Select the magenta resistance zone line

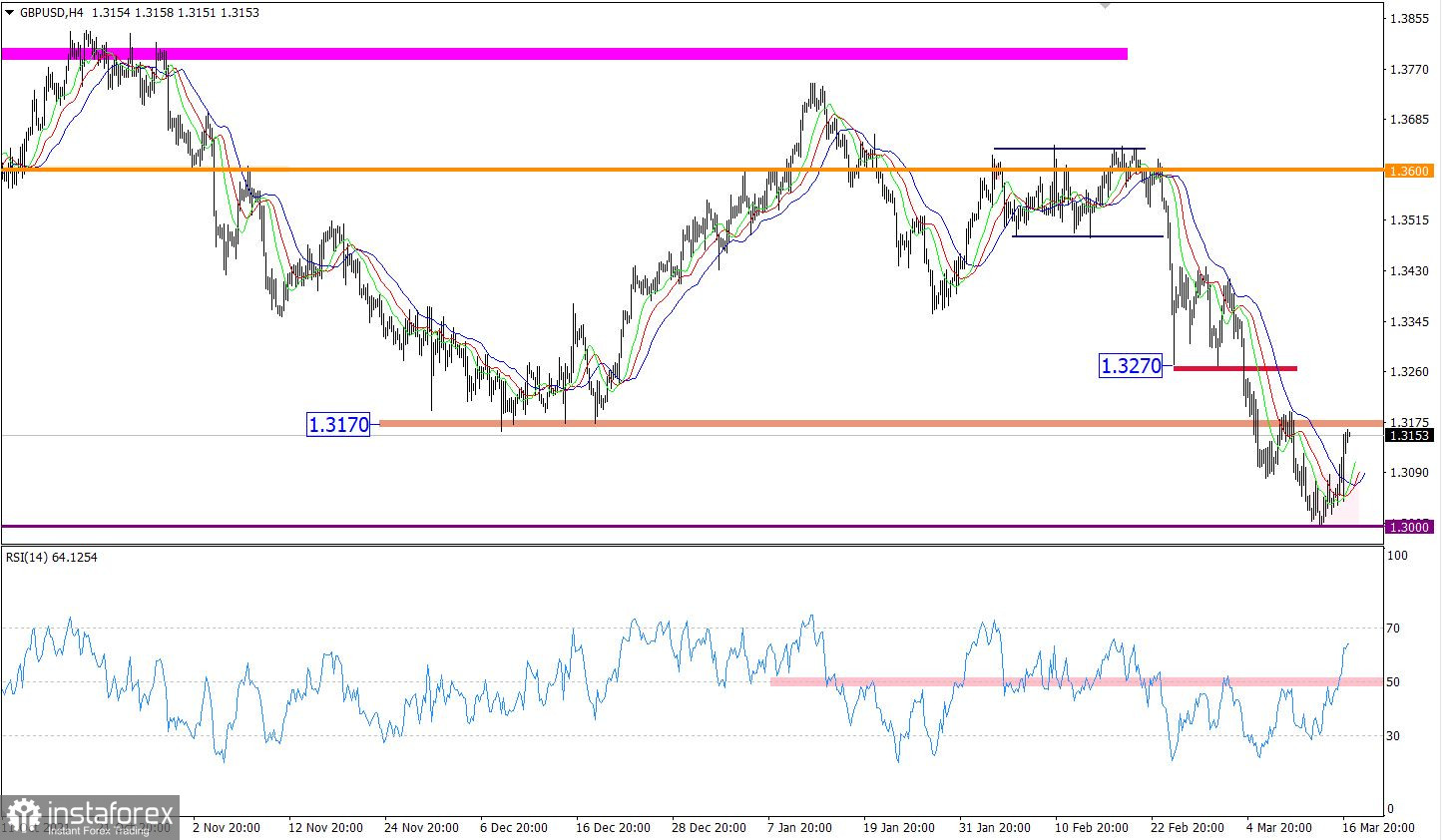[564, 54]
